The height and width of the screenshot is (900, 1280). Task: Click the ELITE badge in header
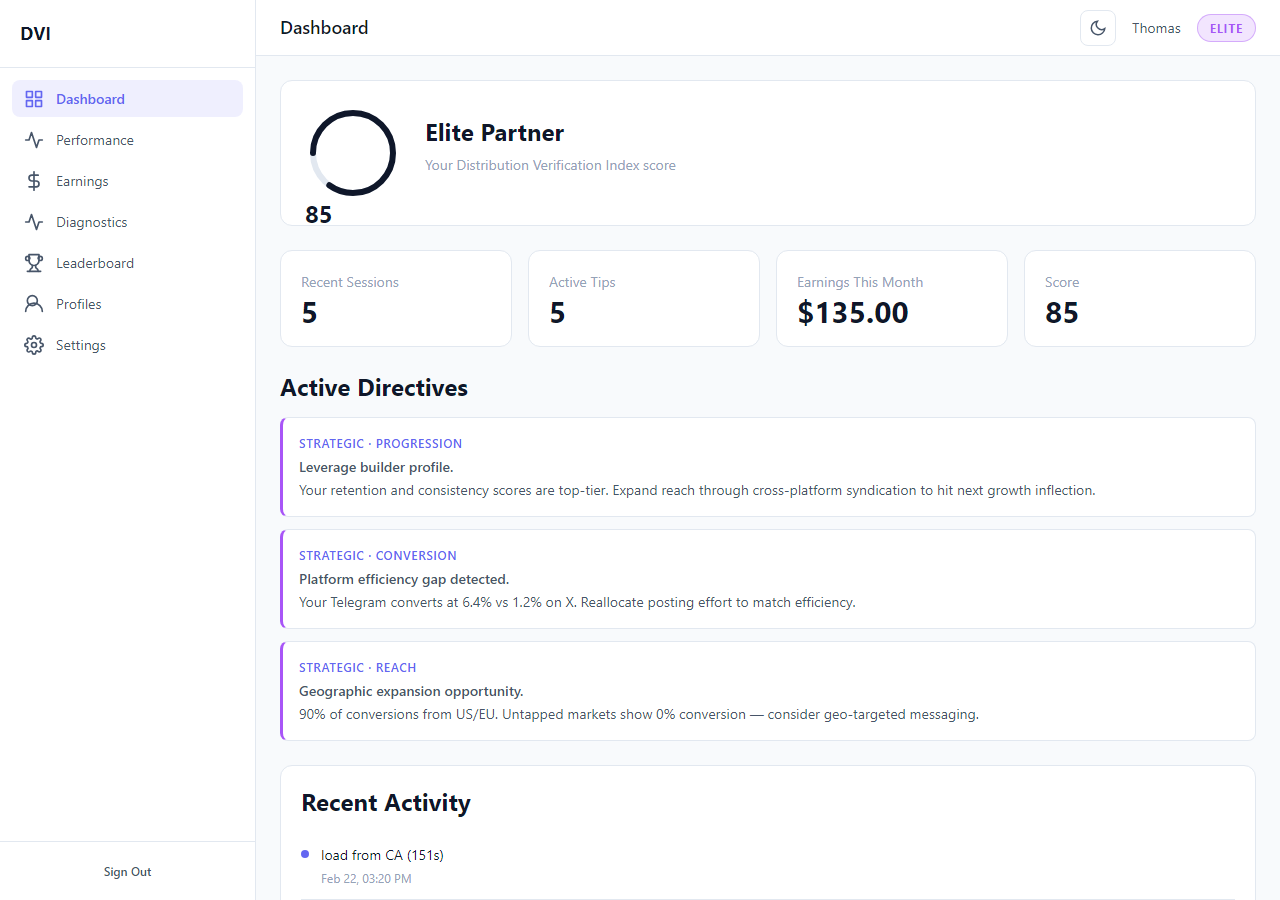[x=1226, y=28]
